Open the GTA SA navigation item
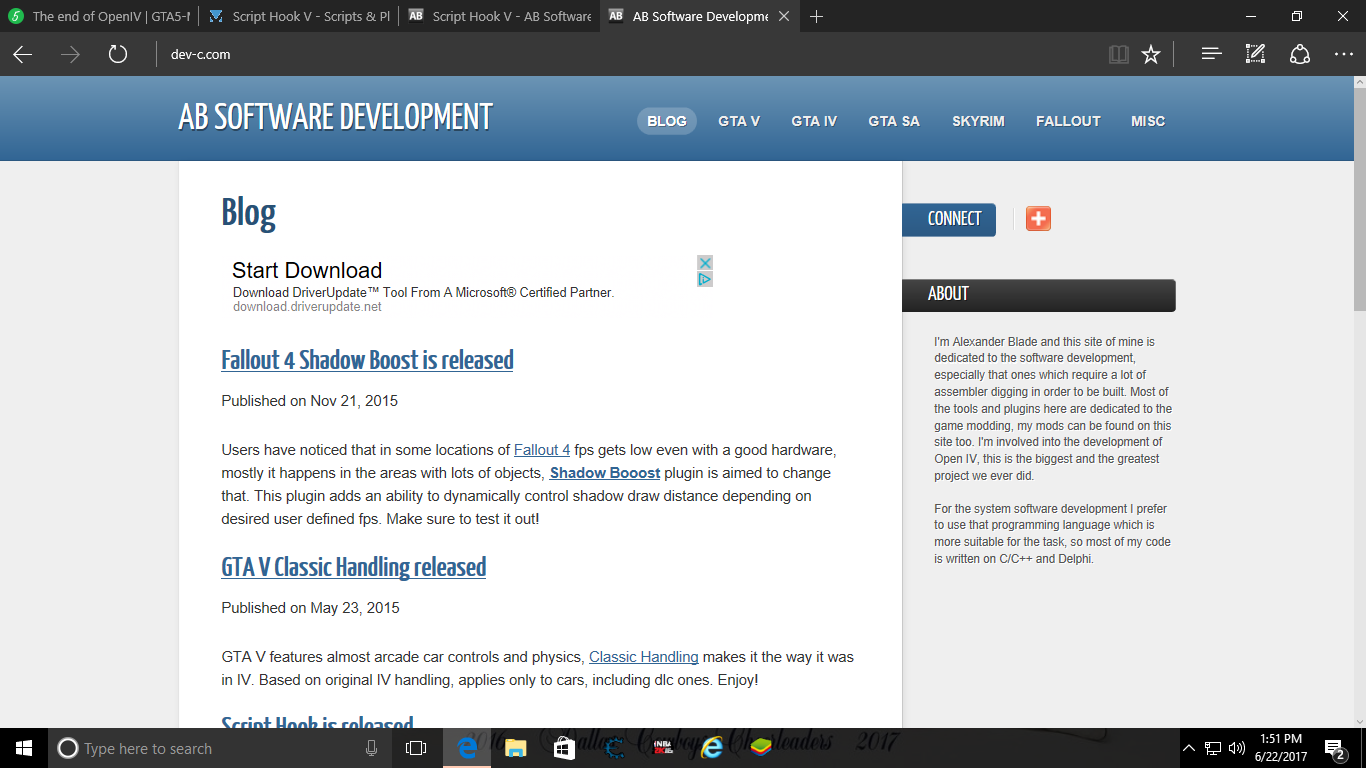The width and height of the screenshot is (1366, 768). point(894,121)
